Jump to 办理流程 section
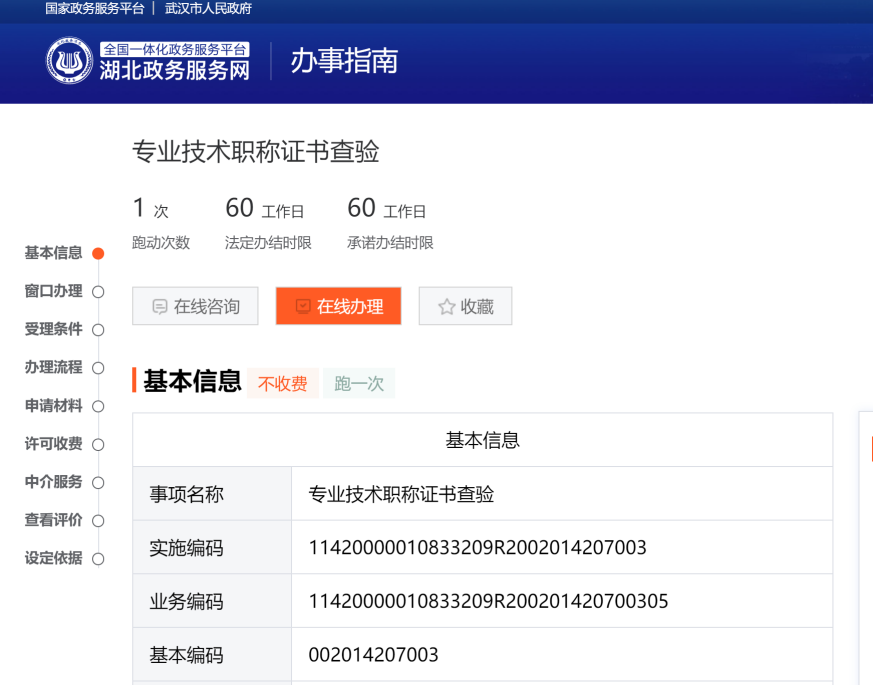 click(54, 368)
